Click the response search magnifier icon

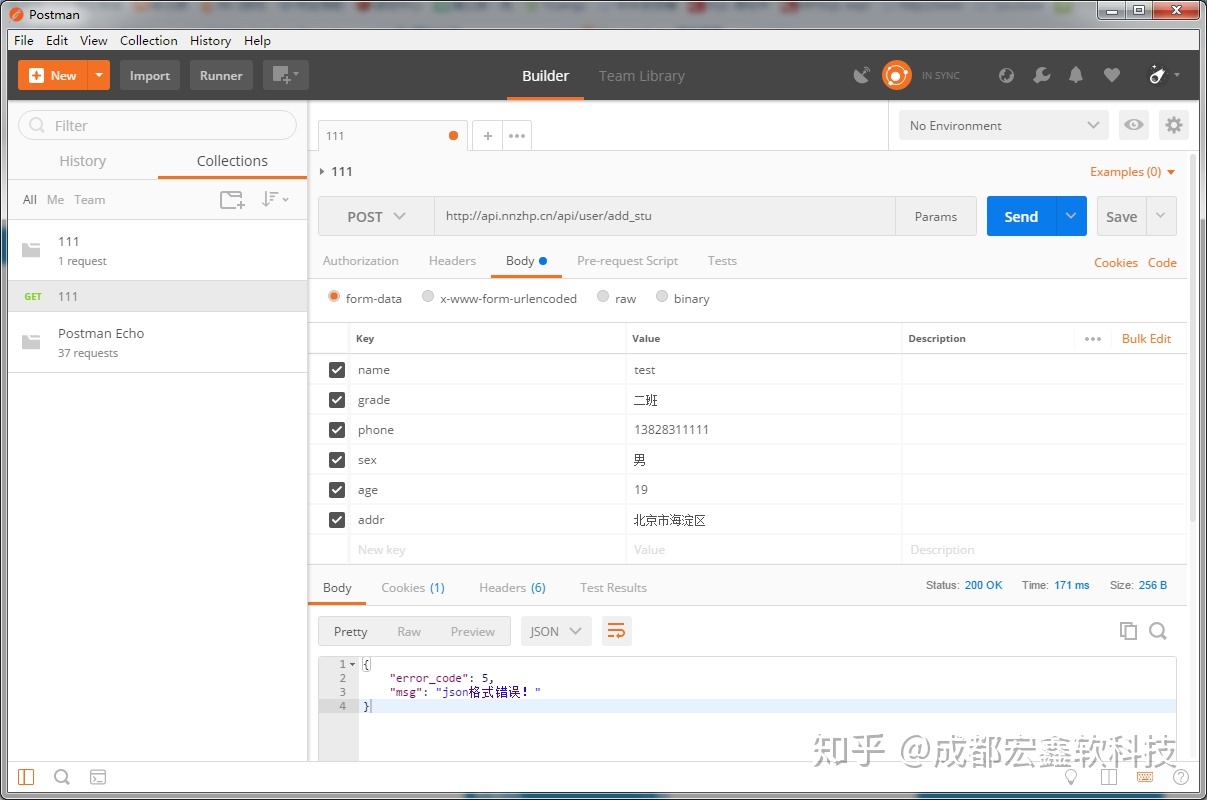pyautogui.click(x=1158, y=631)
